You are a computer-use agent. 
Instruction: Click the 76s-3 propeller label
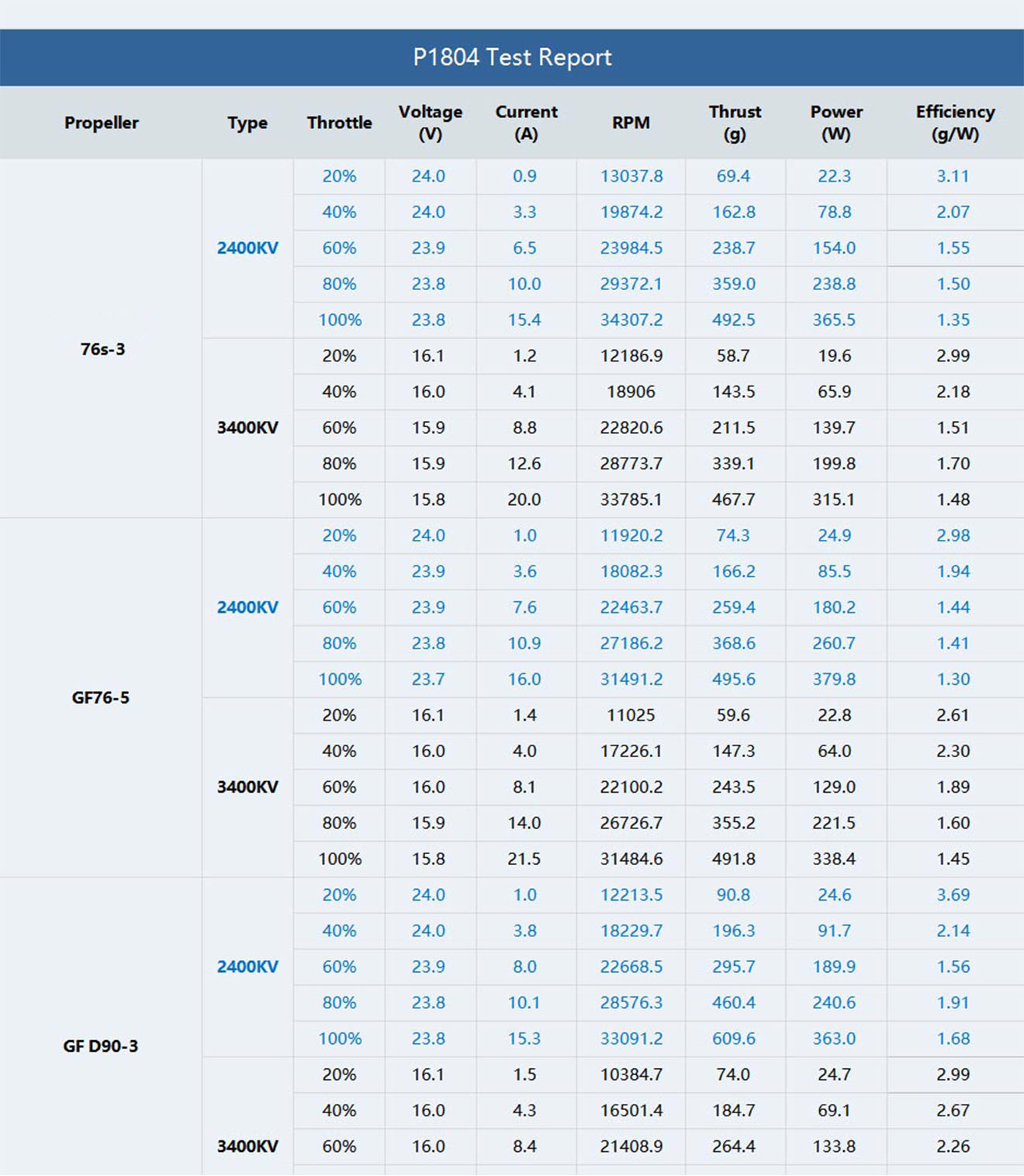(x=102, y=349)
